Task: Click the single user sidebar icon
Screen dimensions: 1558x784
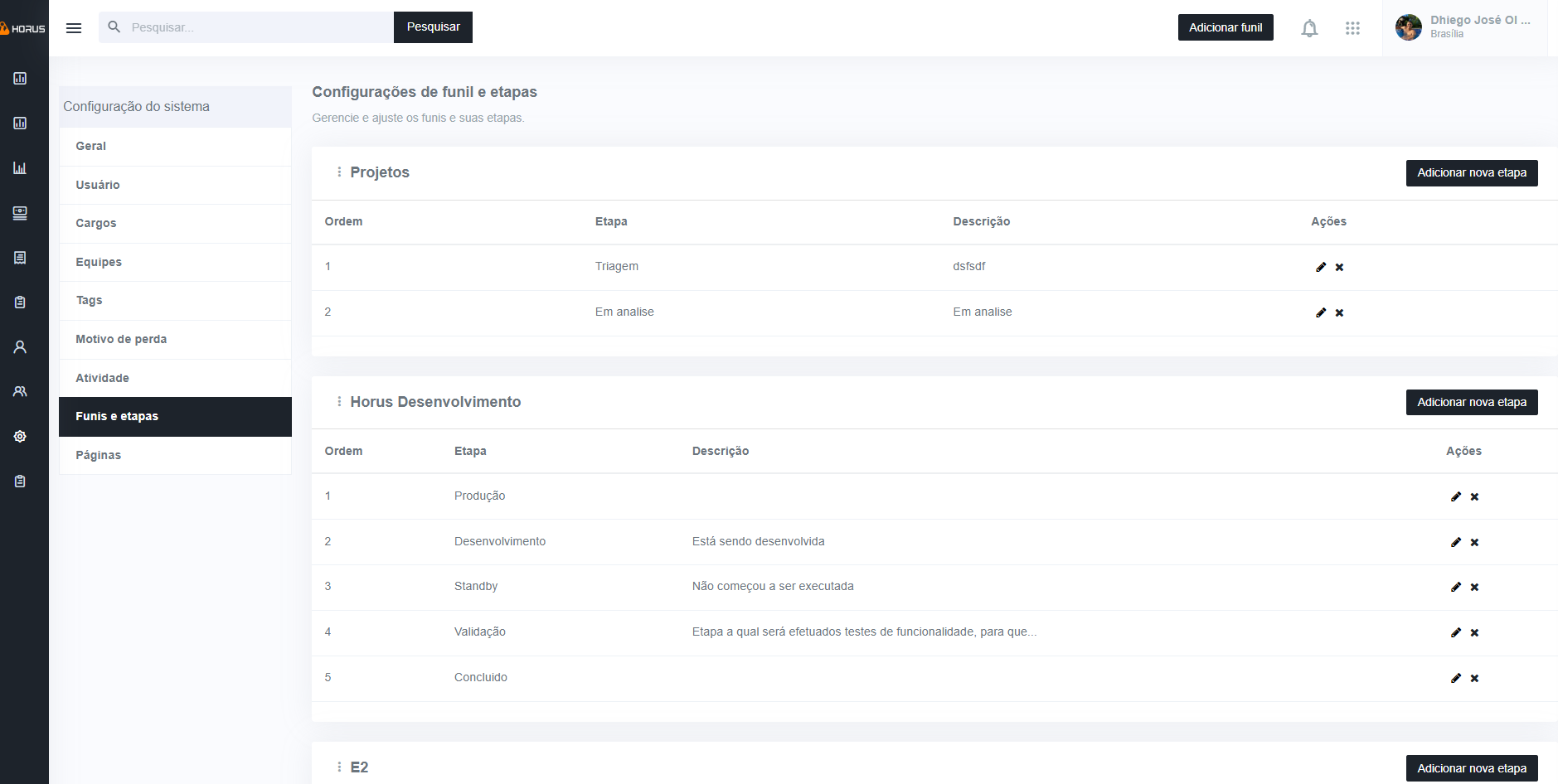Action: (x=20, y=347)
